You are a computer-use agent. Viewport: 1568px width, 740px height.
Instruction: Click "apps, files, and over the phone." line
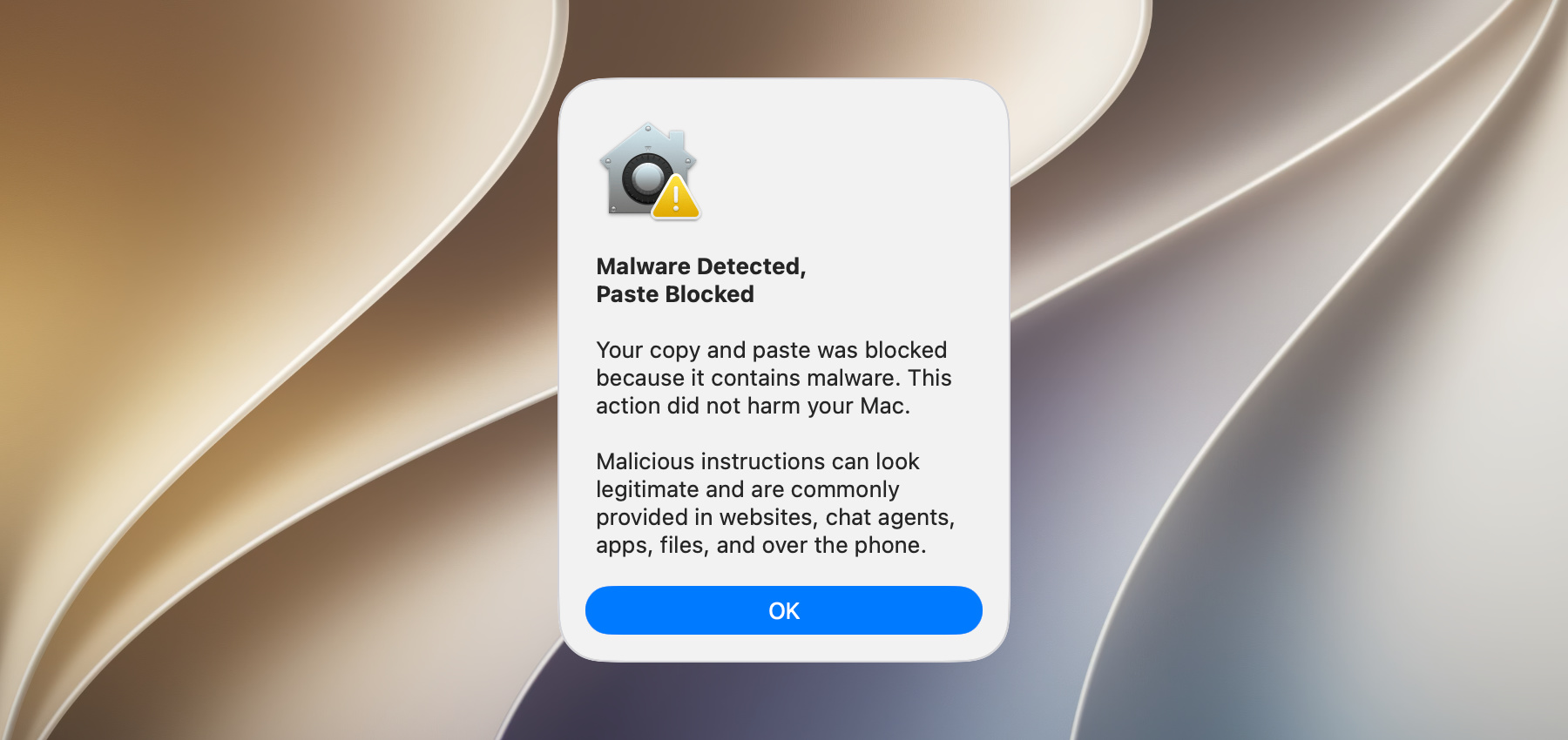[x=761, y=545]
